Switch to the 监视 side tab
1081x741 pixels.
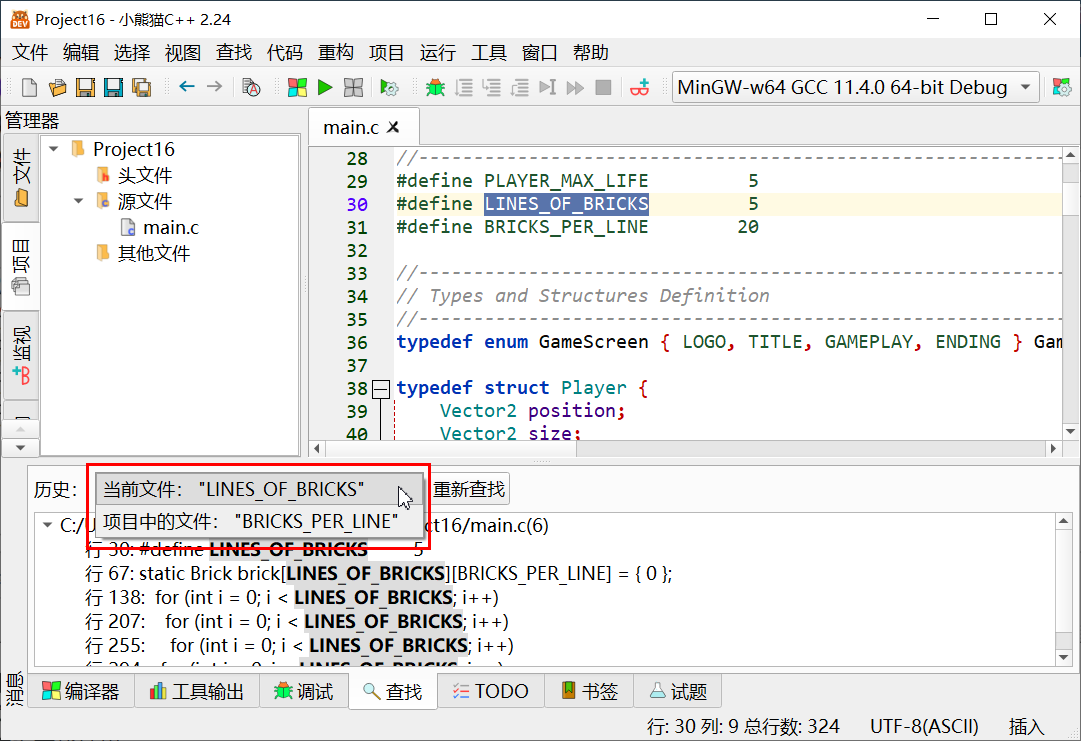click(x=21, y=355)
